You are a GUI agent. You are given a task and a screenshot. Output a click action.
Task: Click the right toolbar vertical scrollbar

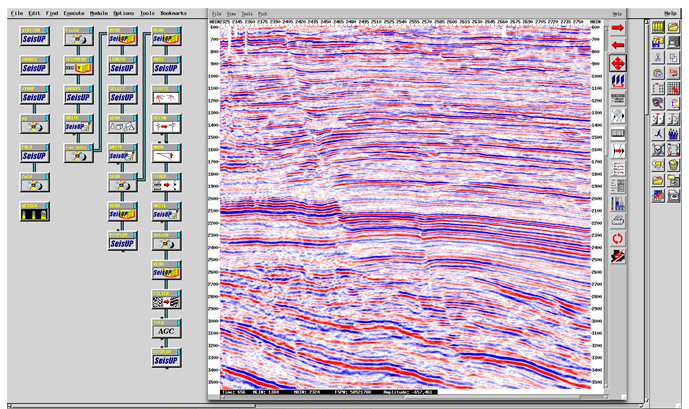pos(647,211)
